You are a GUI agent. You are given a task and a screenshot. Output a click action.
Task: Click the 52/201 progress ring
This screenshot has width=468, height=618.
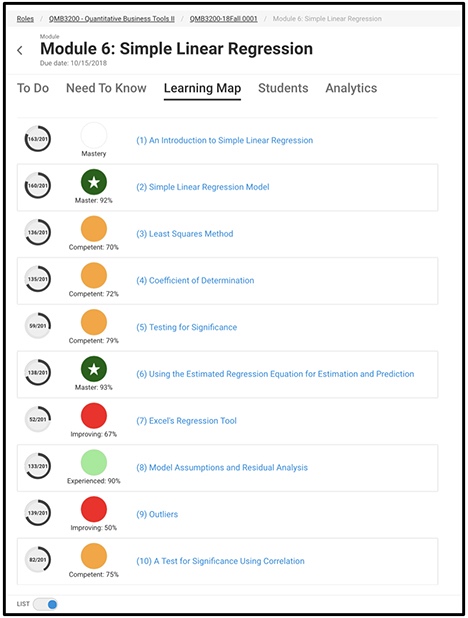[x=38, y=419]
